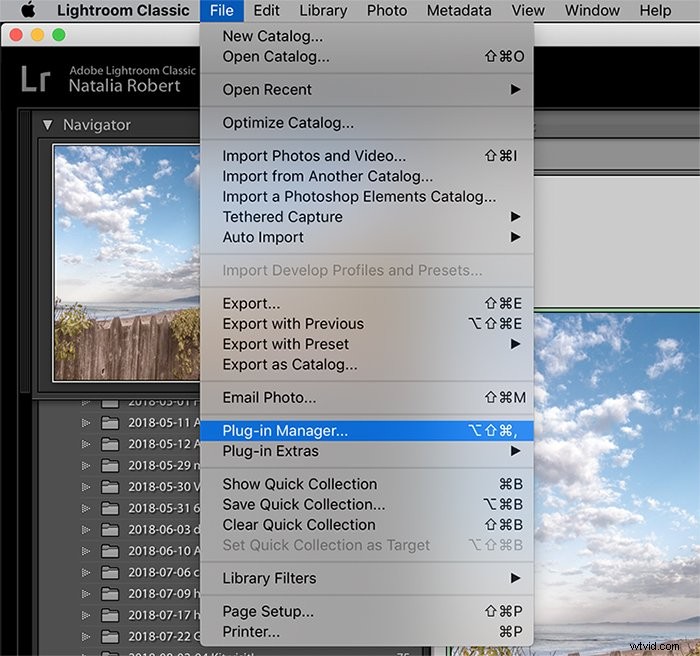The width and height of the screenshot is (700, 656).
Task: Choose Import Photos and Video...
Action: point(367,156)
